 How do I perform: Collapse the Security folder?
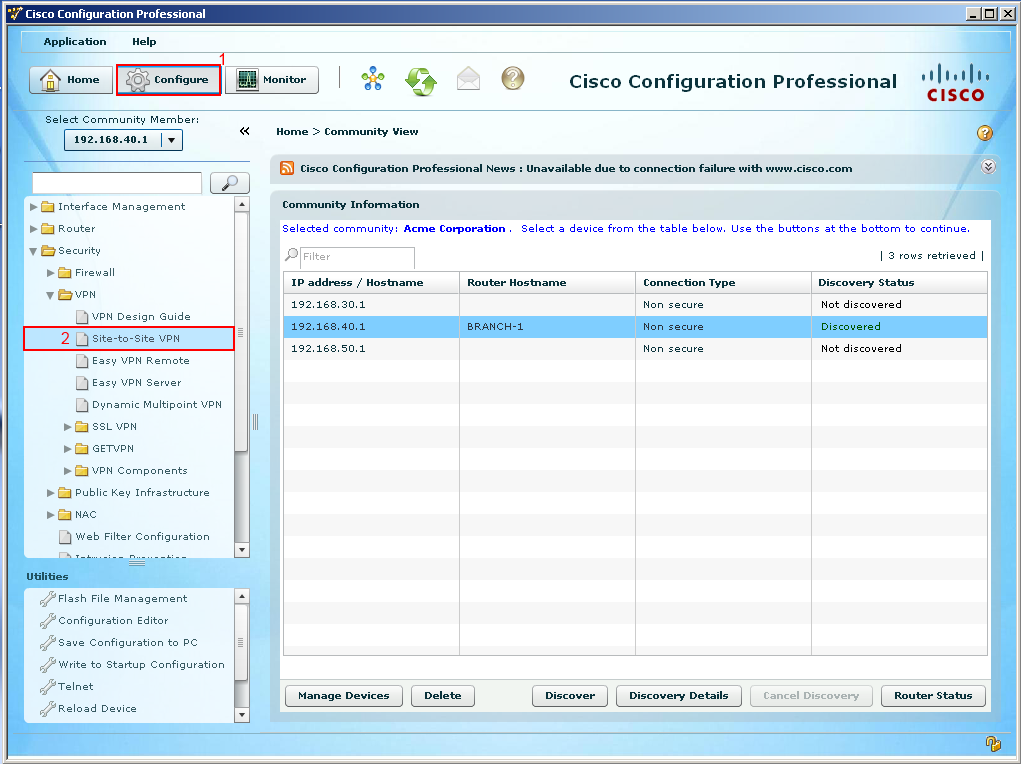34,251
